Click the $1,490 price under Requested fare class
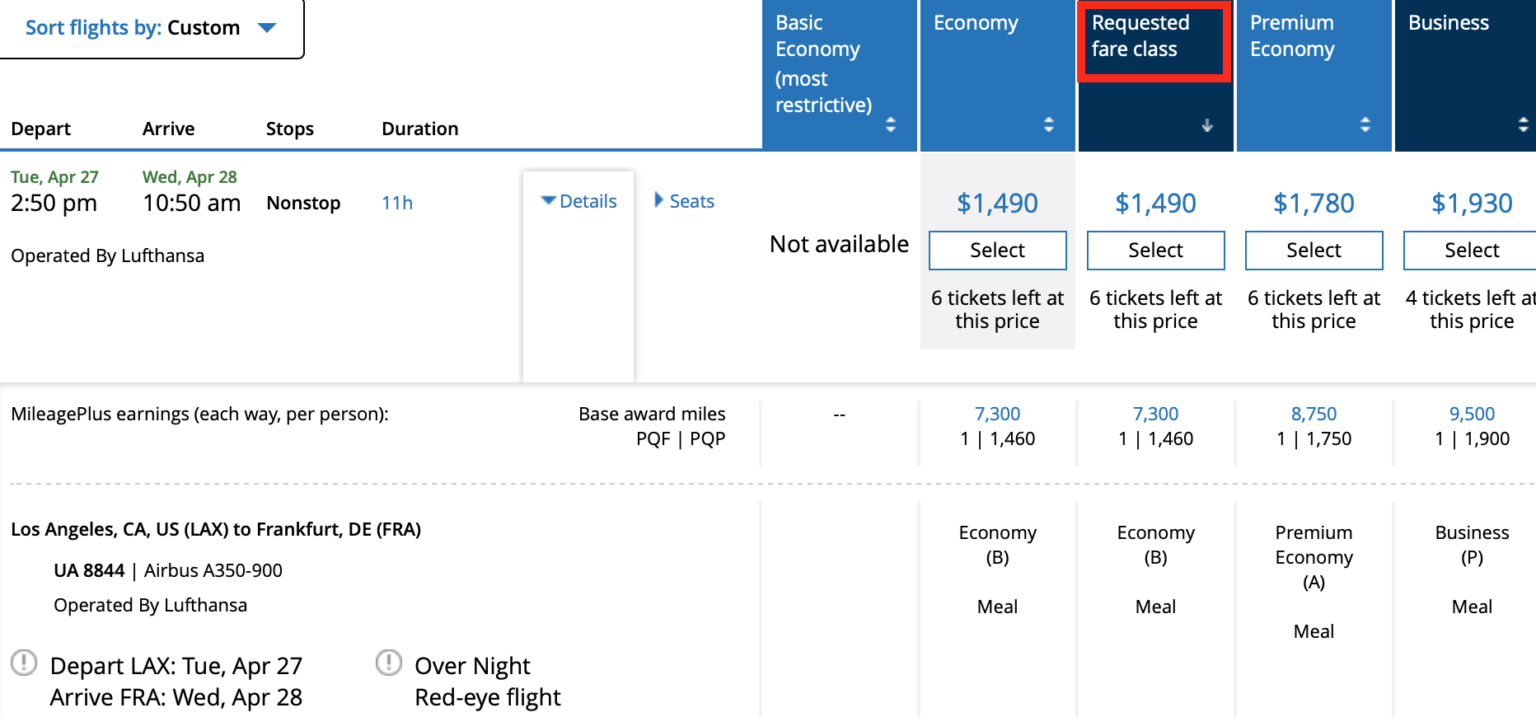The width and height of the screenshot is (1536, 717). (x=1155, y=203)
